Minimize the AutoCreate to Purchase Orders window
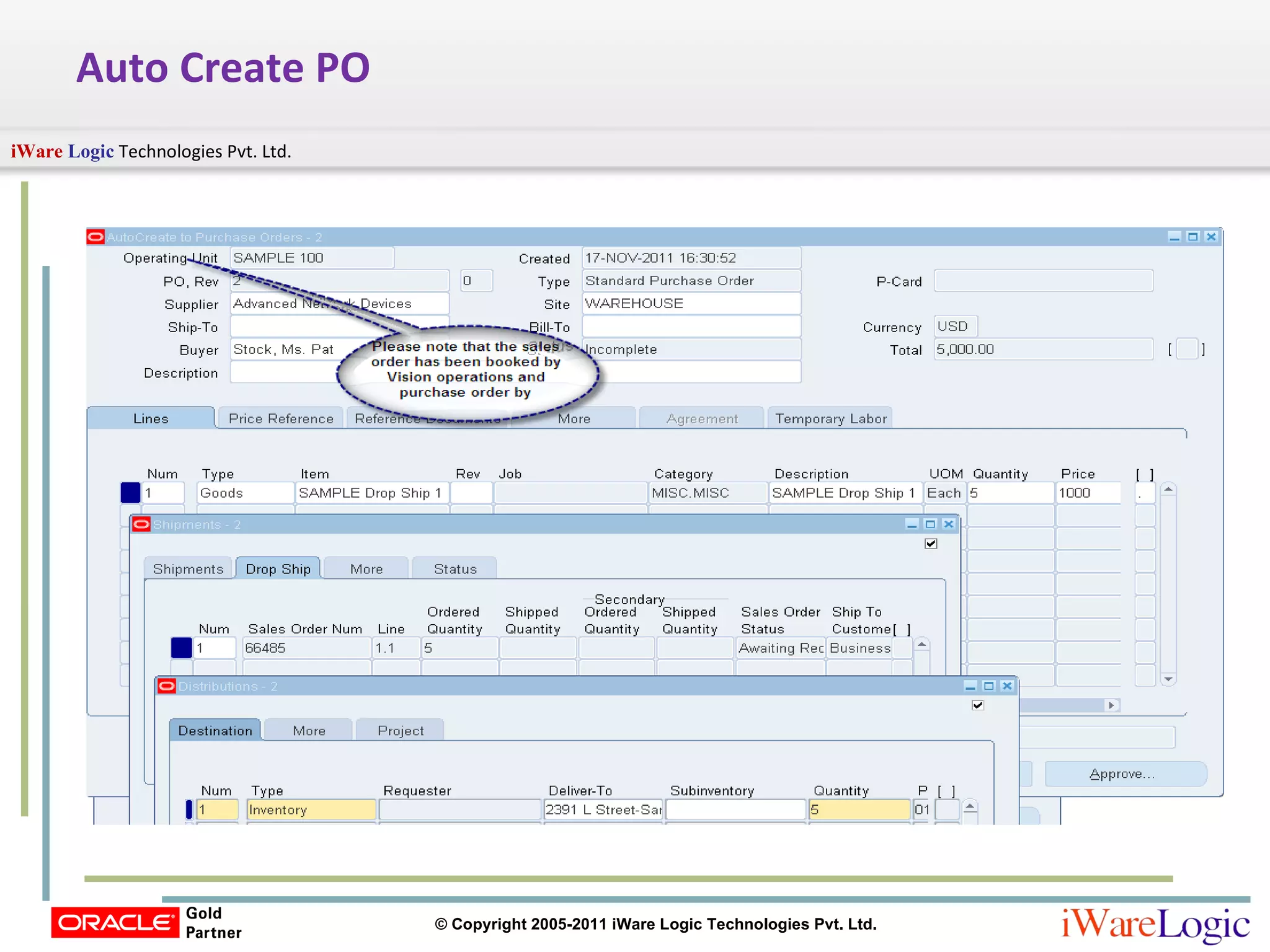The height and width of the screenshot is (952, 1270). tap(1174, 237)
